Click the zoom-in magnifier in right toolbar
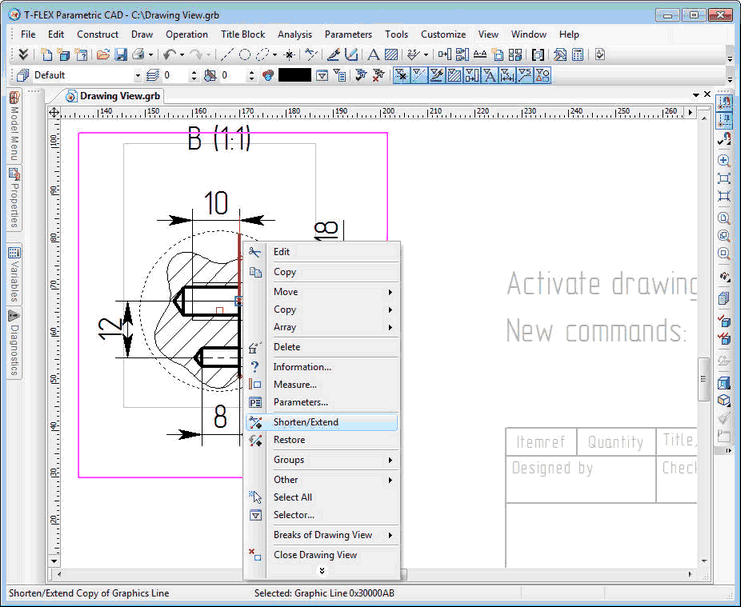The width and height of the screenshot is (741, 607). pos(725,160)
